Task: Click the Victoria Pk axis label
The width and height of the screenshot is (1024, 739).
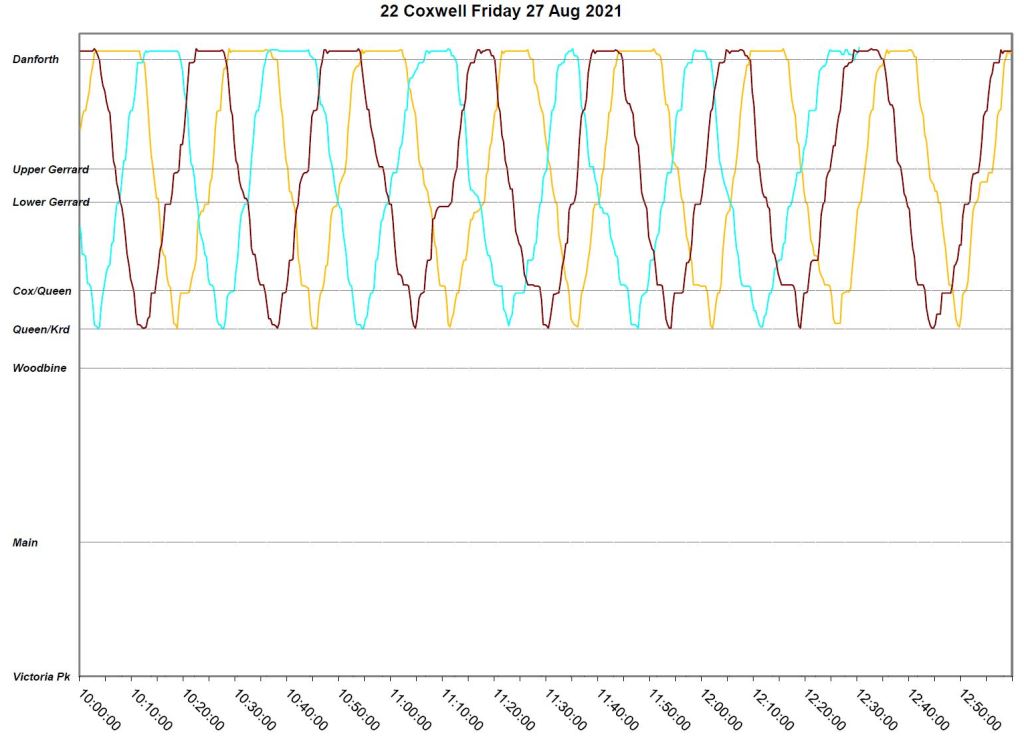Action: pos(41,677)
